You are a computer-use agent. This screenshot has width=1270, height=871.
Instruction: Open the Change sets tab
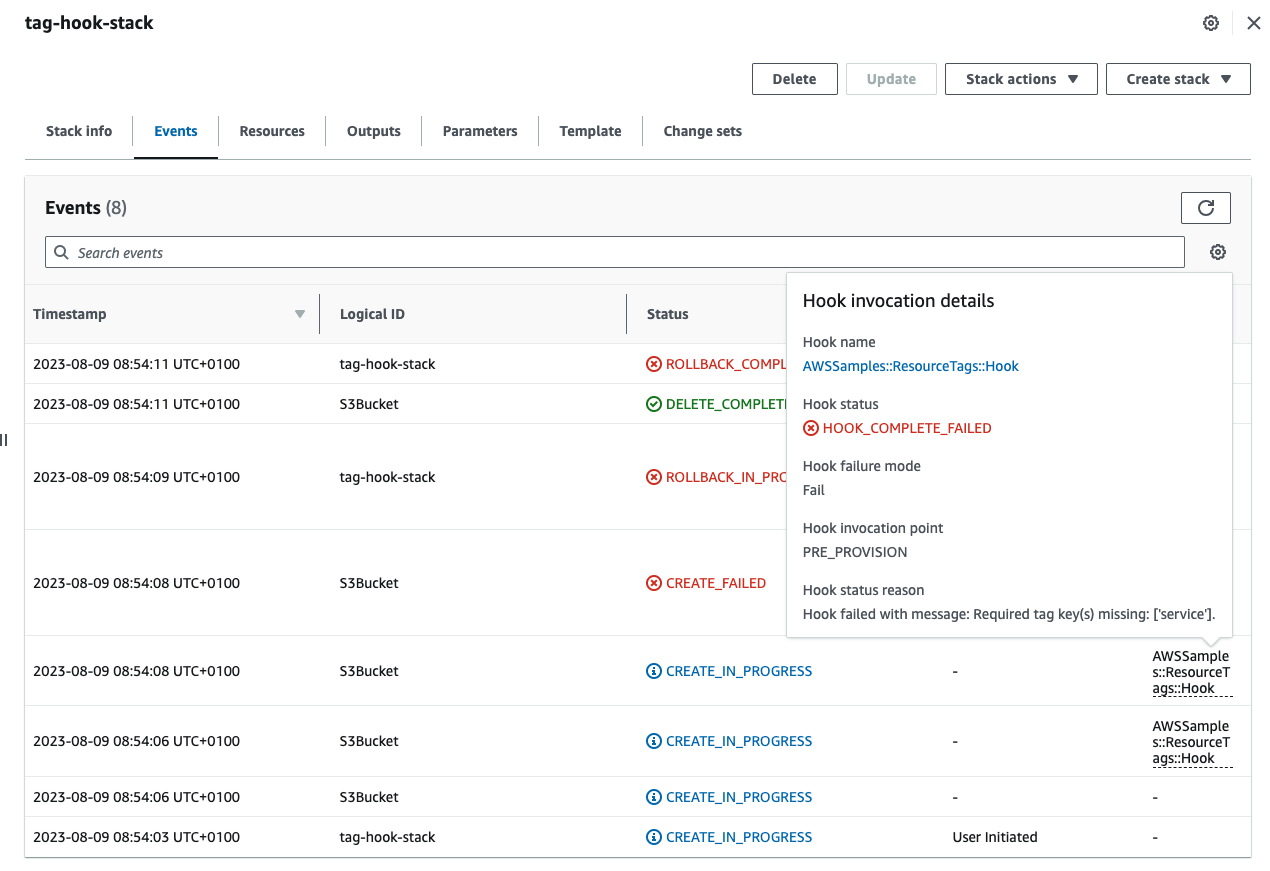pyautogui.click(x=703, y=131)
